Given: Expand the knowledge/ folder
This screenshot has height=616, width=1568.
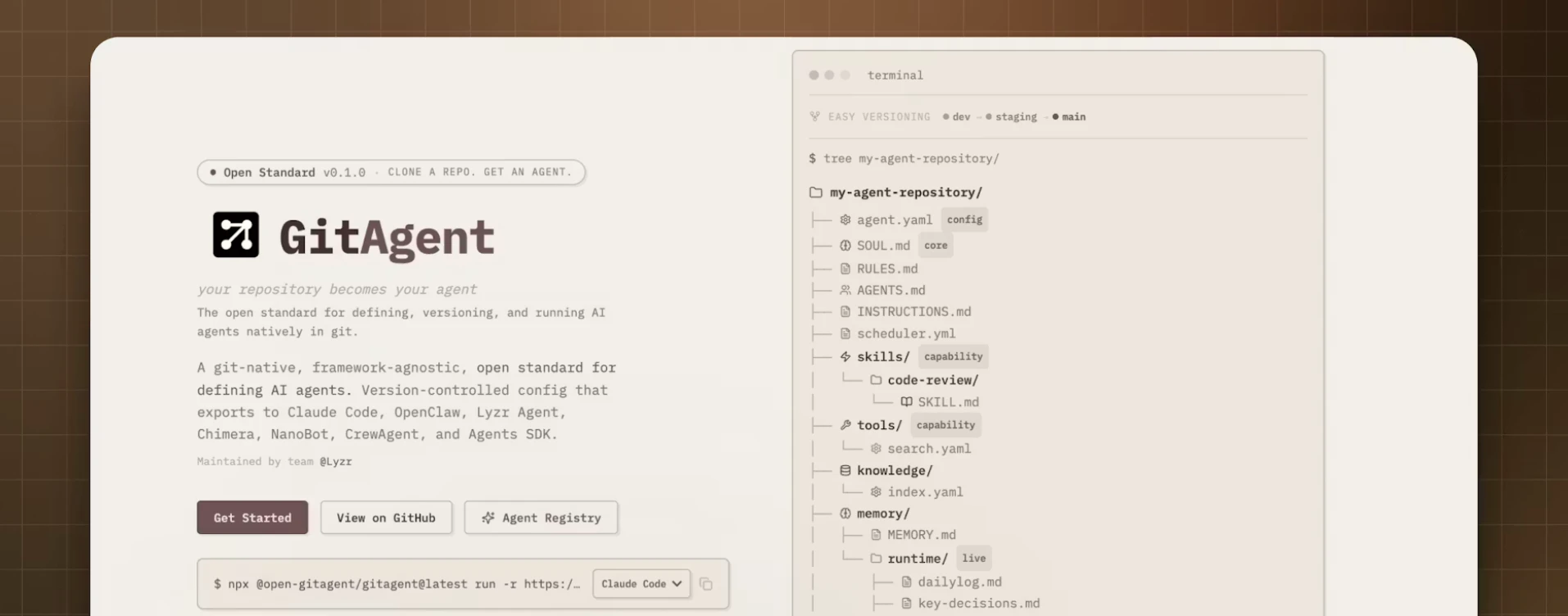Looking at the screenshot, I should coord(895,470).
